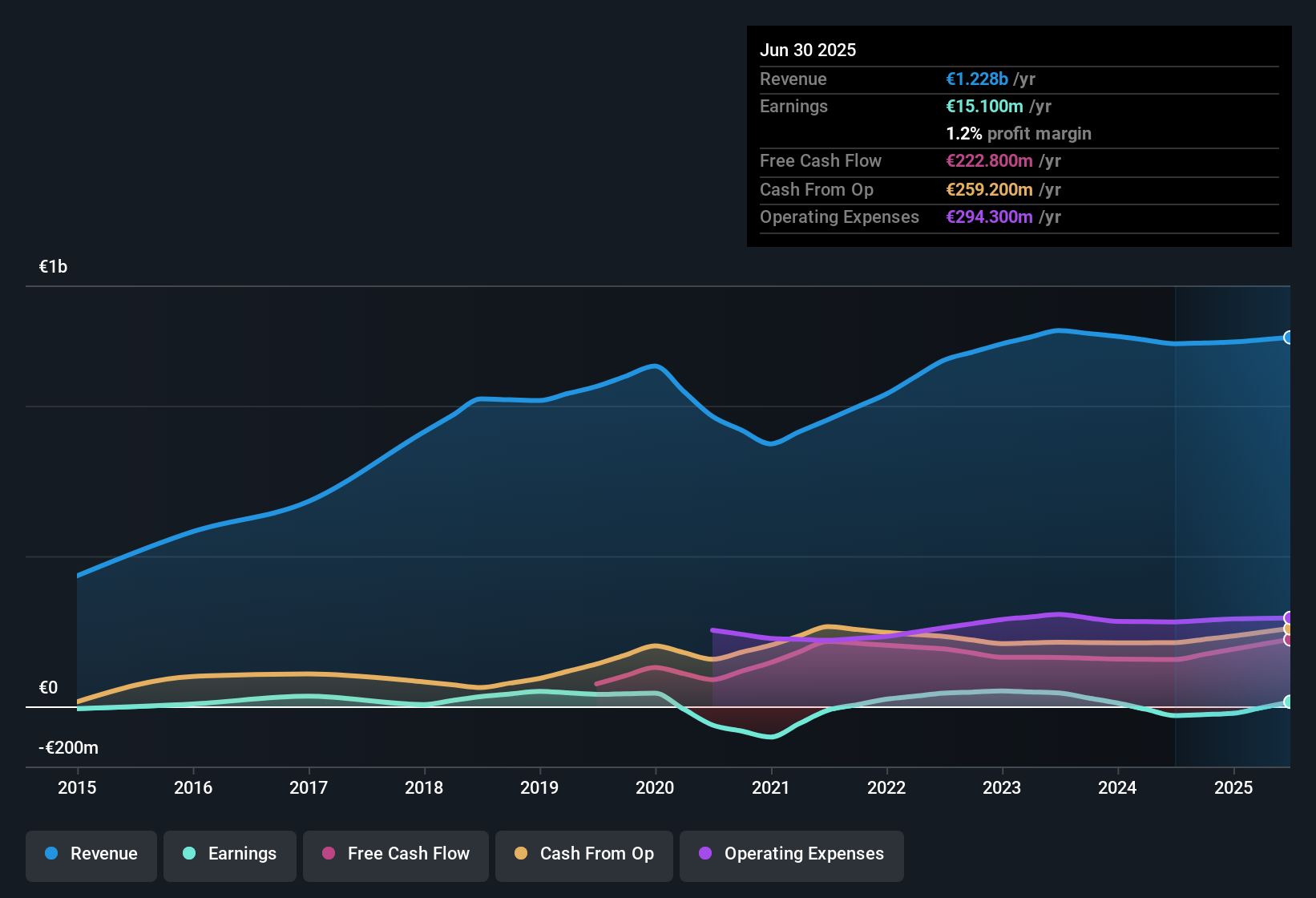Viewport: 1316px width, 898px height.
Task: Open the Revenue legend item options
Action: pos(91,854)
